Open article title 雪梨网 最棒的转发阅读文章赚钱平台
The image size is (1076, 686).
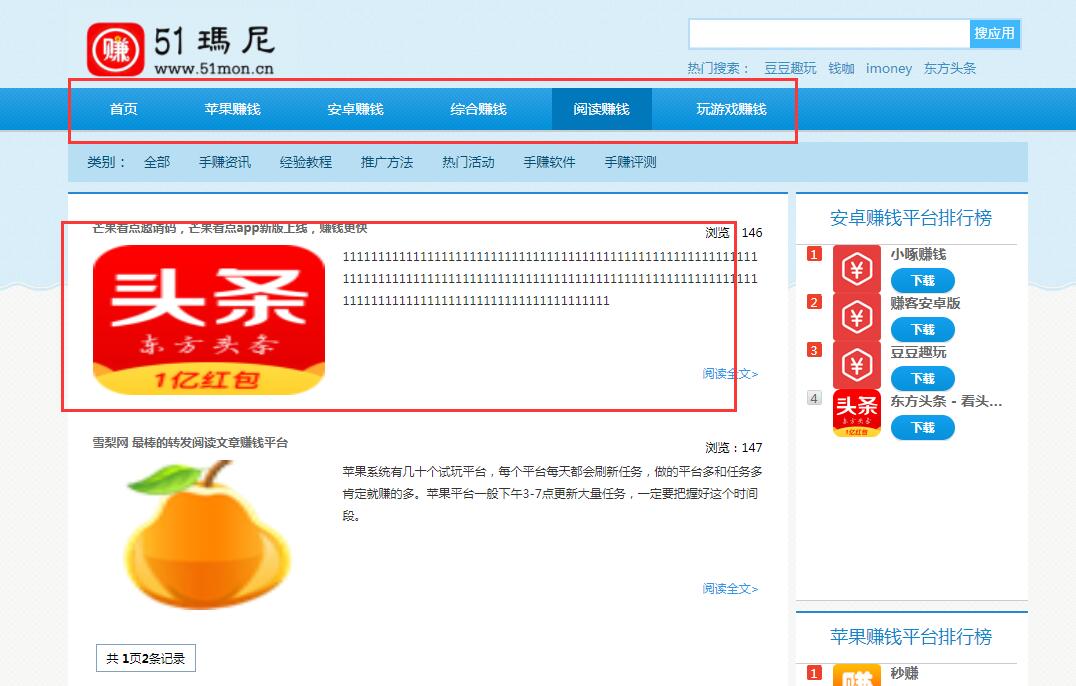(190, 443)
